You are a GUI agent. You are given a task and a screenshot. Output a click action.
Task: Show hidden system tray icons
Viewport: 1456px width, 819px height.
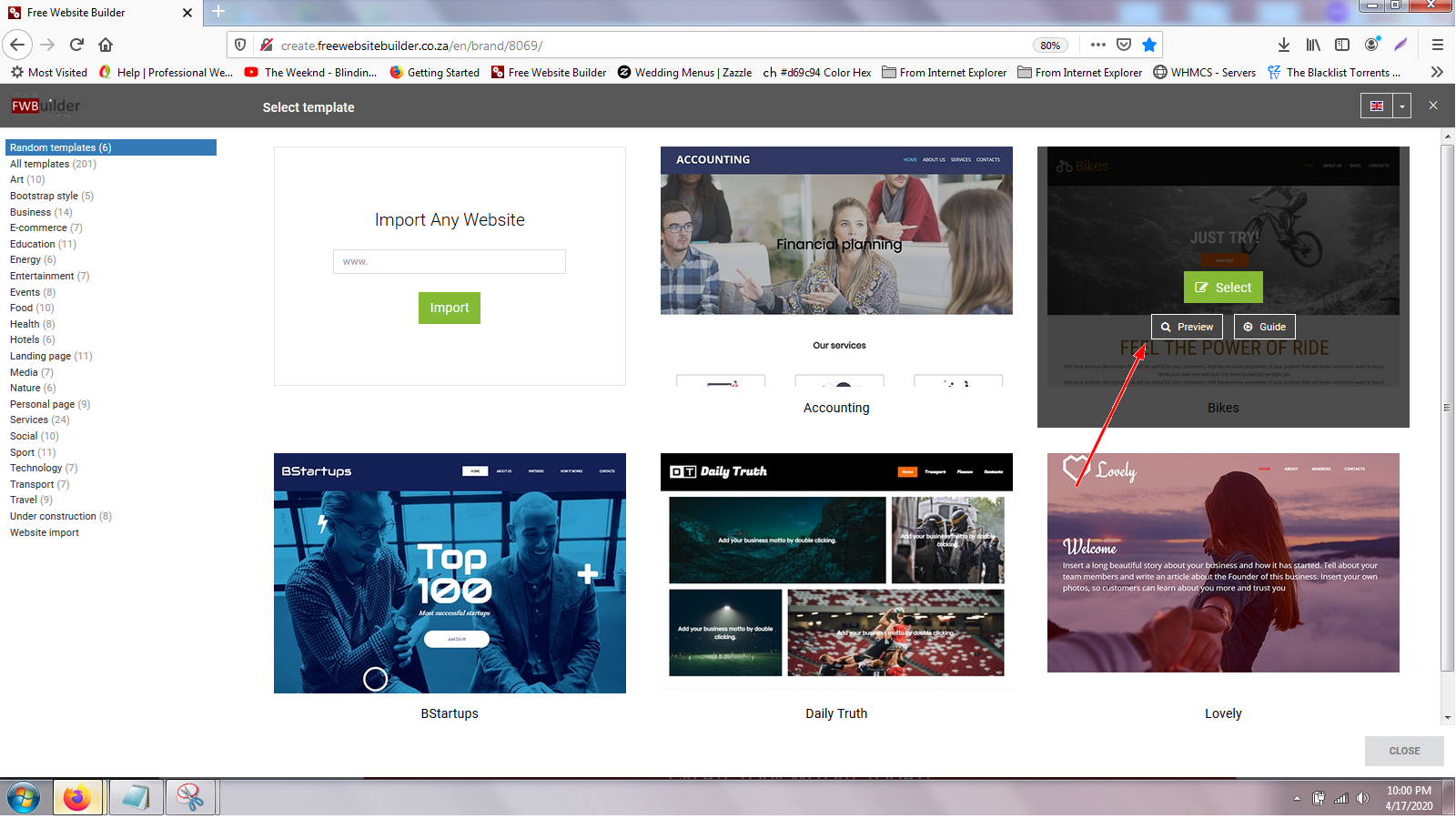[x=1297, y=798]
